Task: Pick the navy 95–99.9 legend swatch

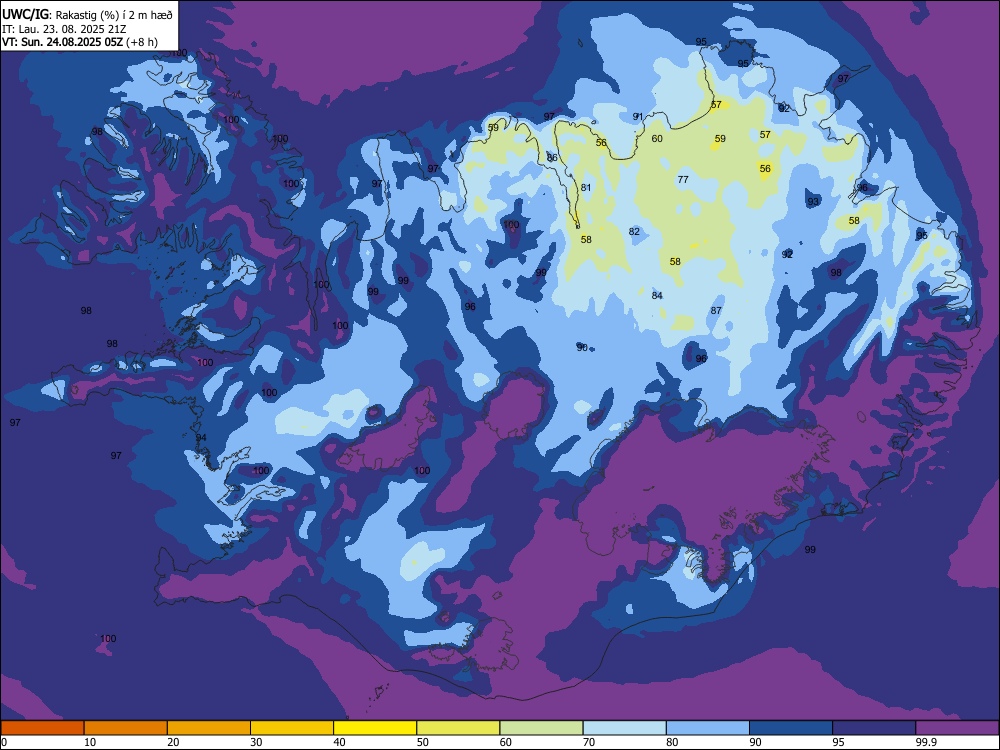Action: click(x=874, y=728)
